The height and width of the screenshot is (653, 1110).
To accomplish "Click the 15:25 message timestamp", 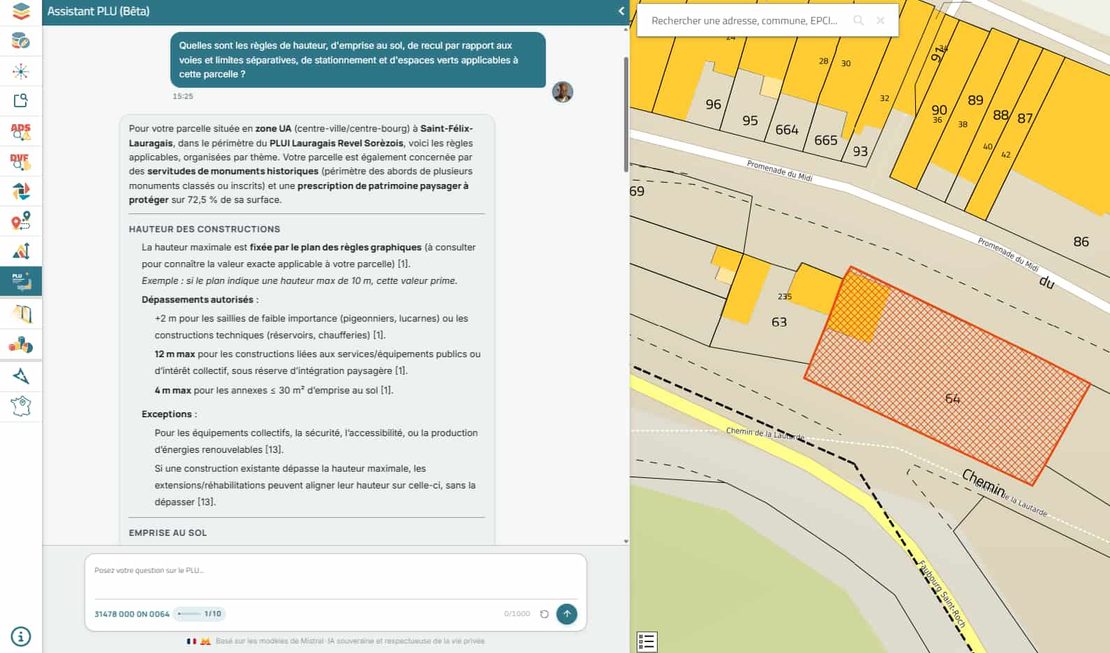I will (183, 96).
